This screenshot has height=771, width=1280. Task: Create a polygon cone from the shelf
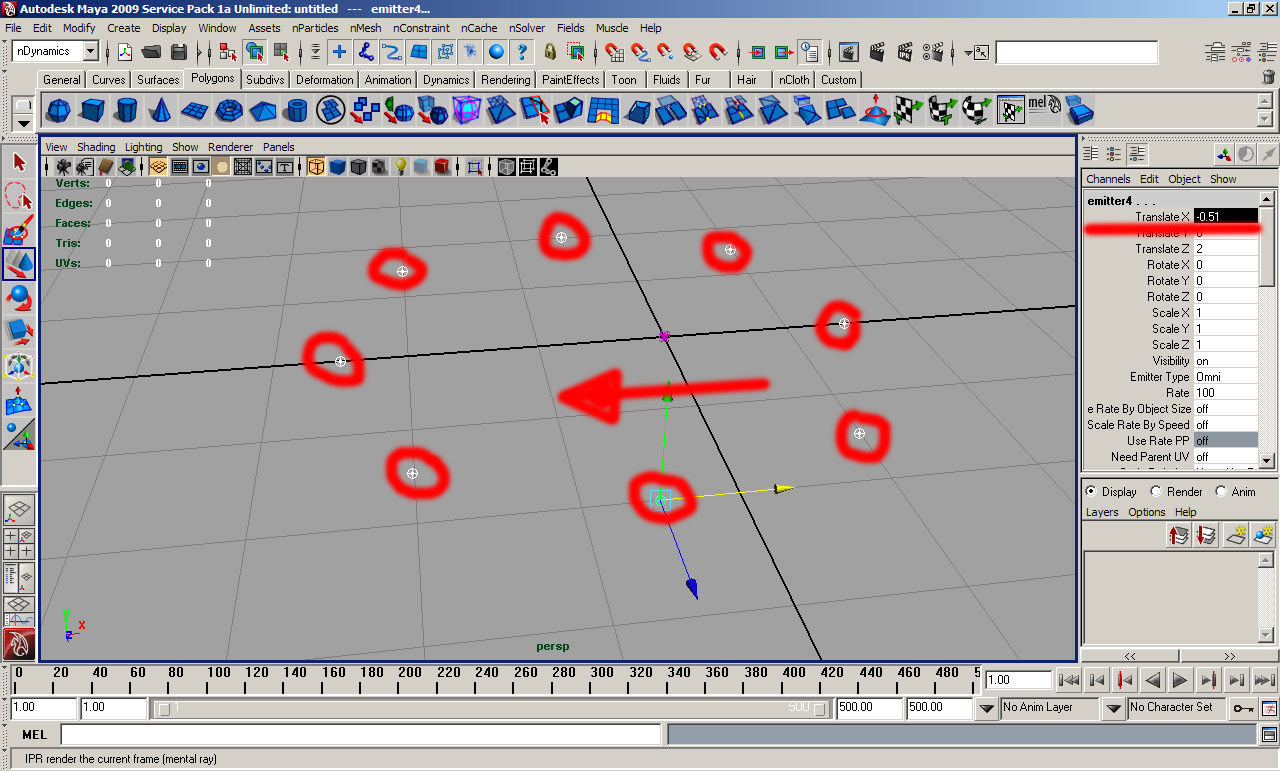click(160, 109)
